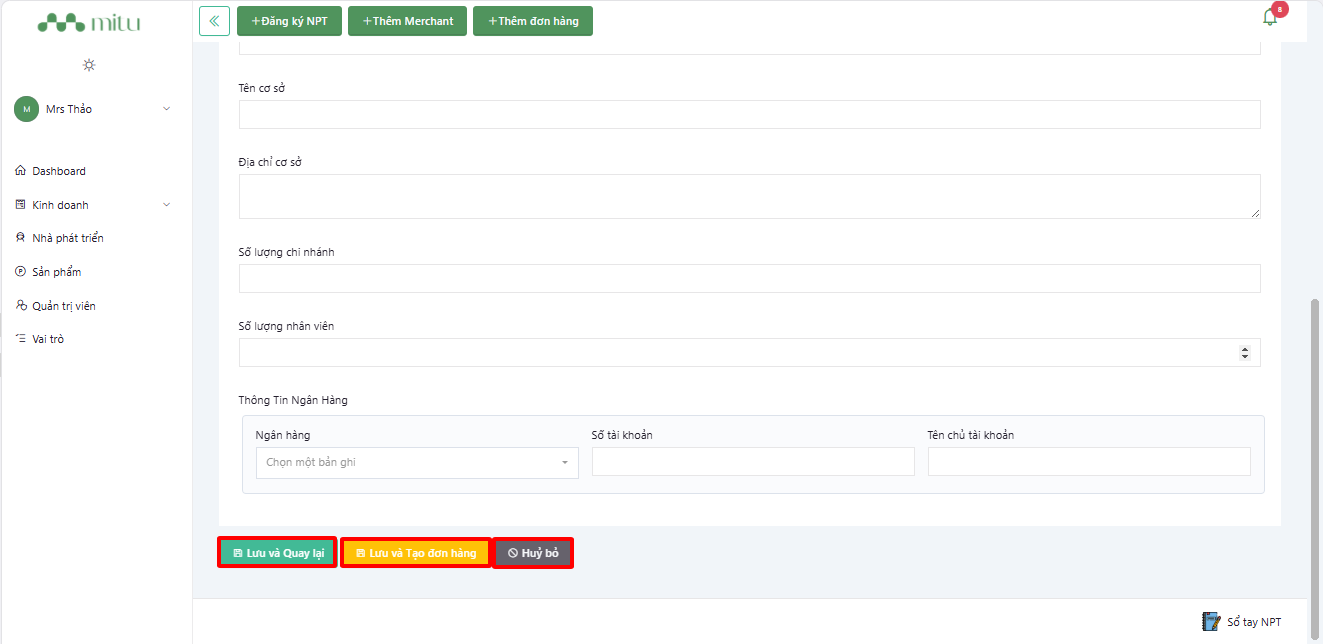
Task: Click Lưu và Quay lại button
Action: point(277,553)
